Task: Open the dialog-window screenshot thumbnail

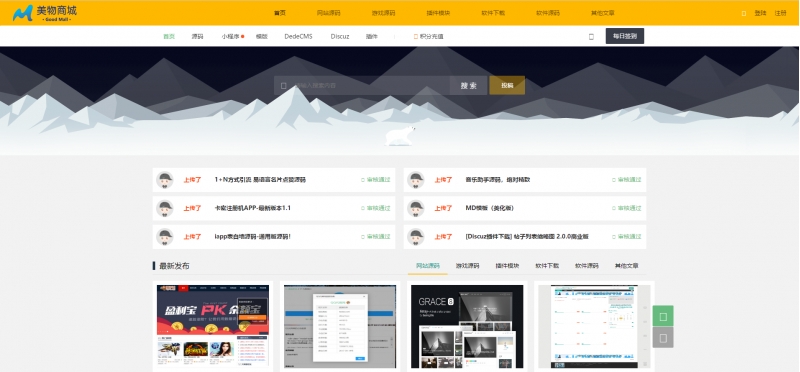Action: (x=340, y=327)
